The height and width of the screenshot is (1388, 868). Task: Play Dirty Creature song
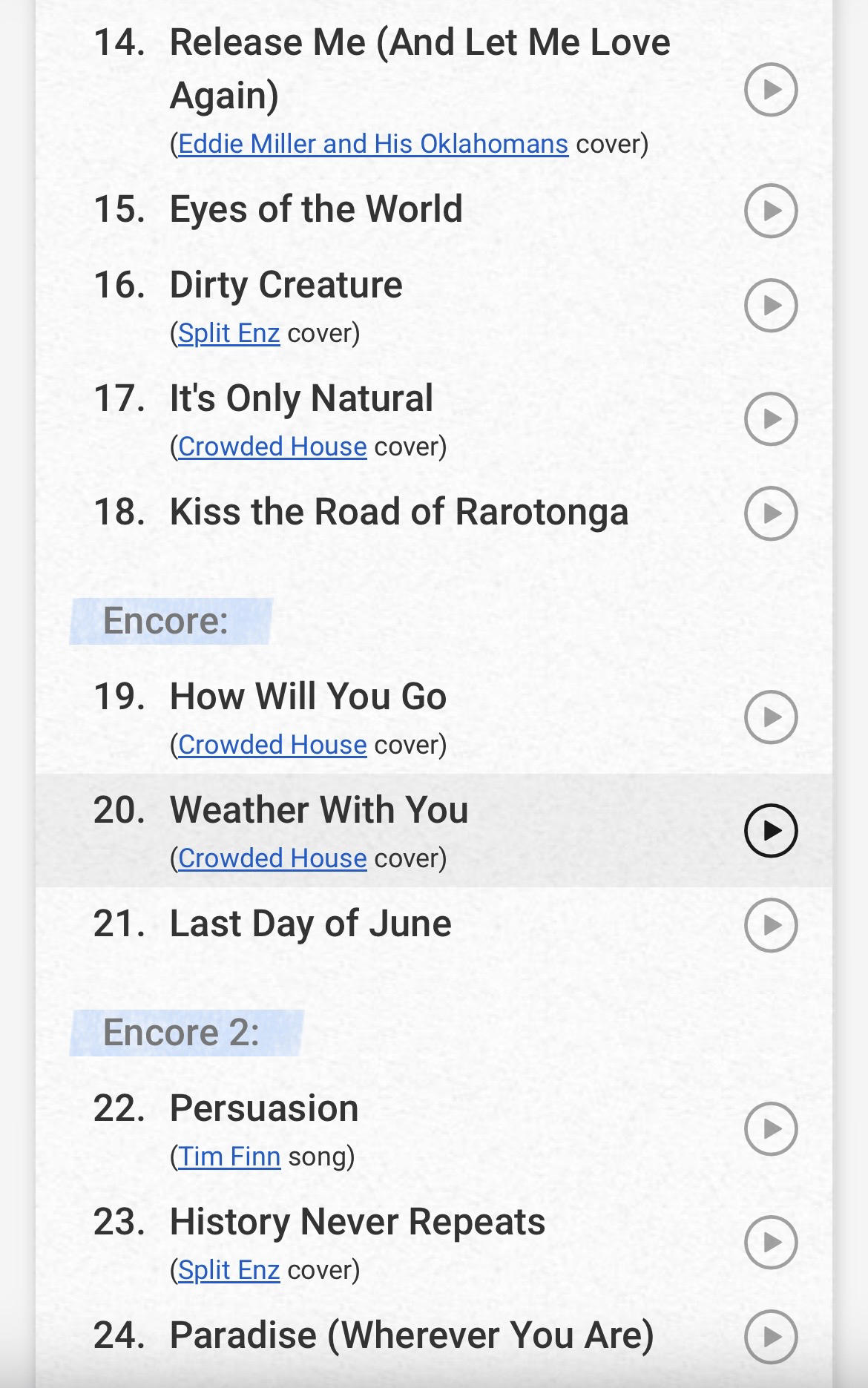click(771, 305)
